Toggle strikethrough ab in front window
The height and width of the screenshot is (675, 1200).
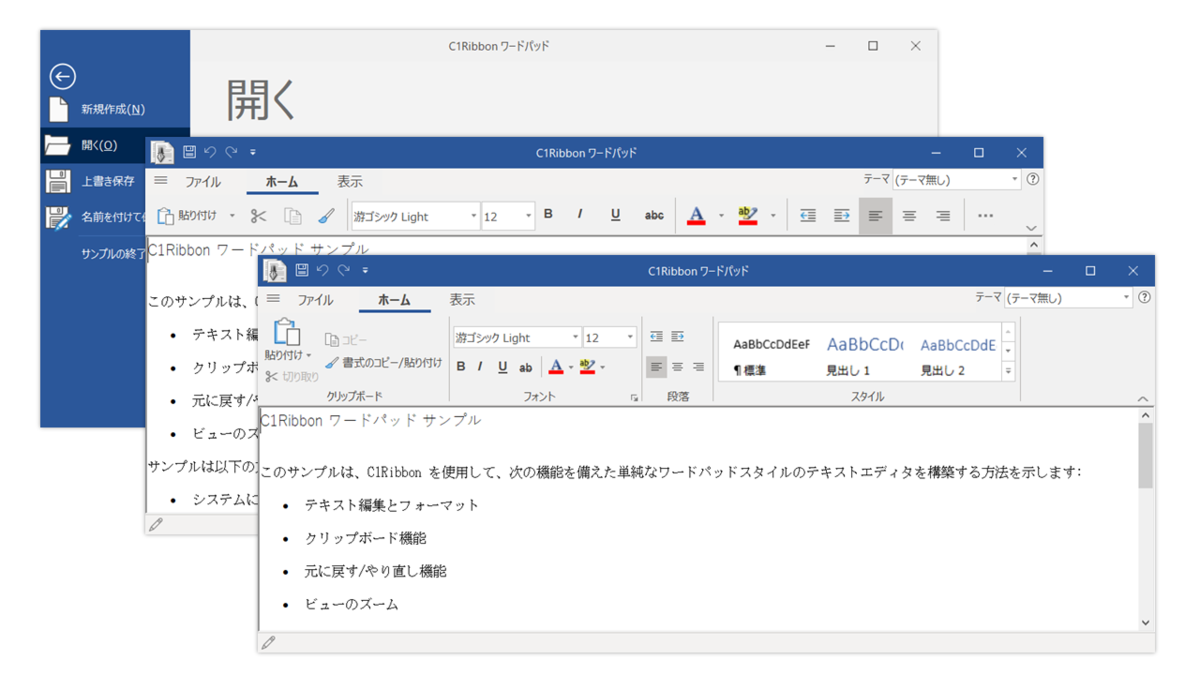526,367
